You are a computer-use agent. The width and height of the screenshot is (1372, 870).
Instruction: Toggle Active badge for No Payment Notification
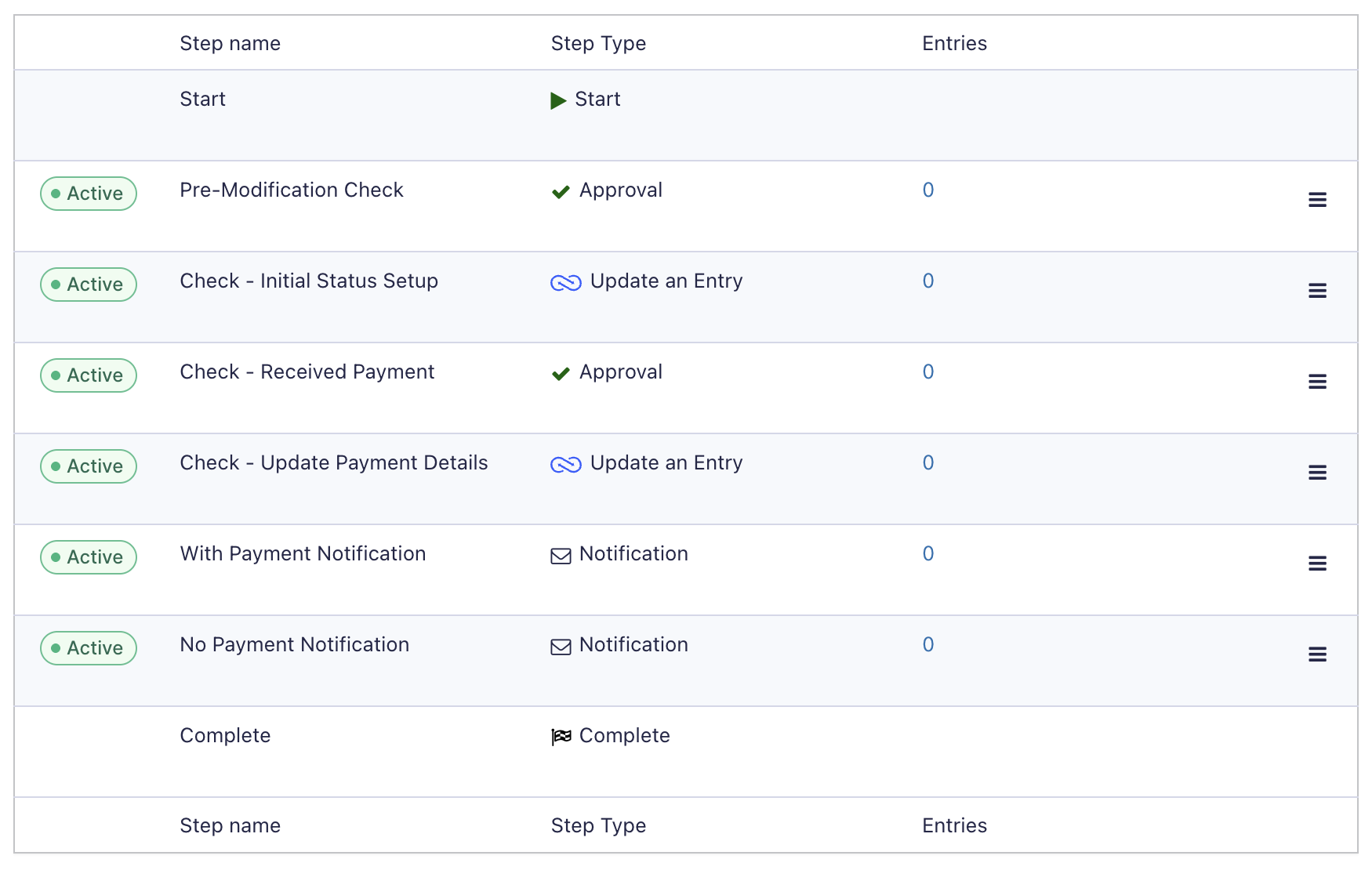[x=89, y=648]
